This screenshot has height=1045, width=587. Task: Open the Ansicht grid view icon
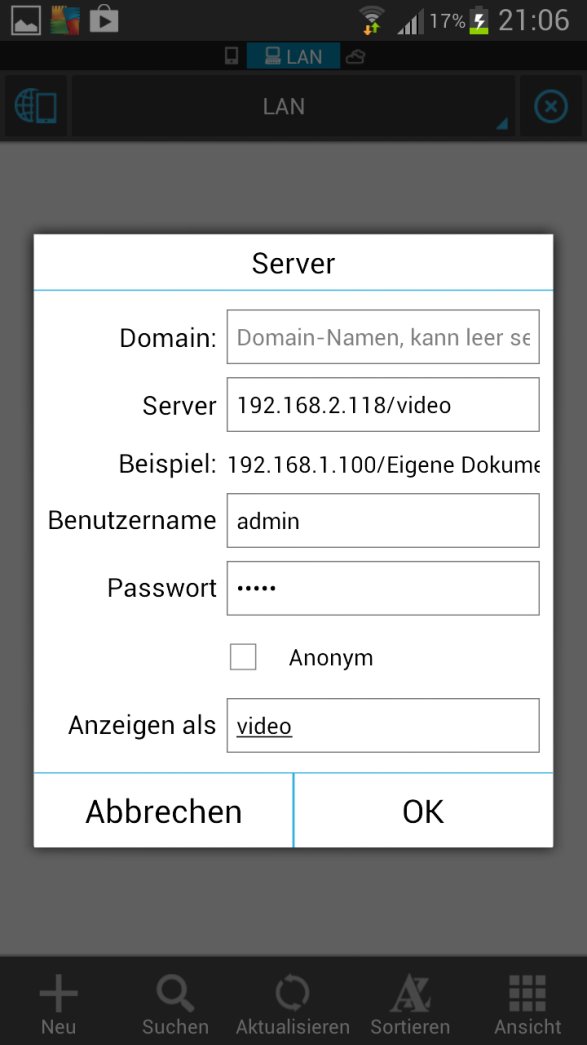click(528, 994)
